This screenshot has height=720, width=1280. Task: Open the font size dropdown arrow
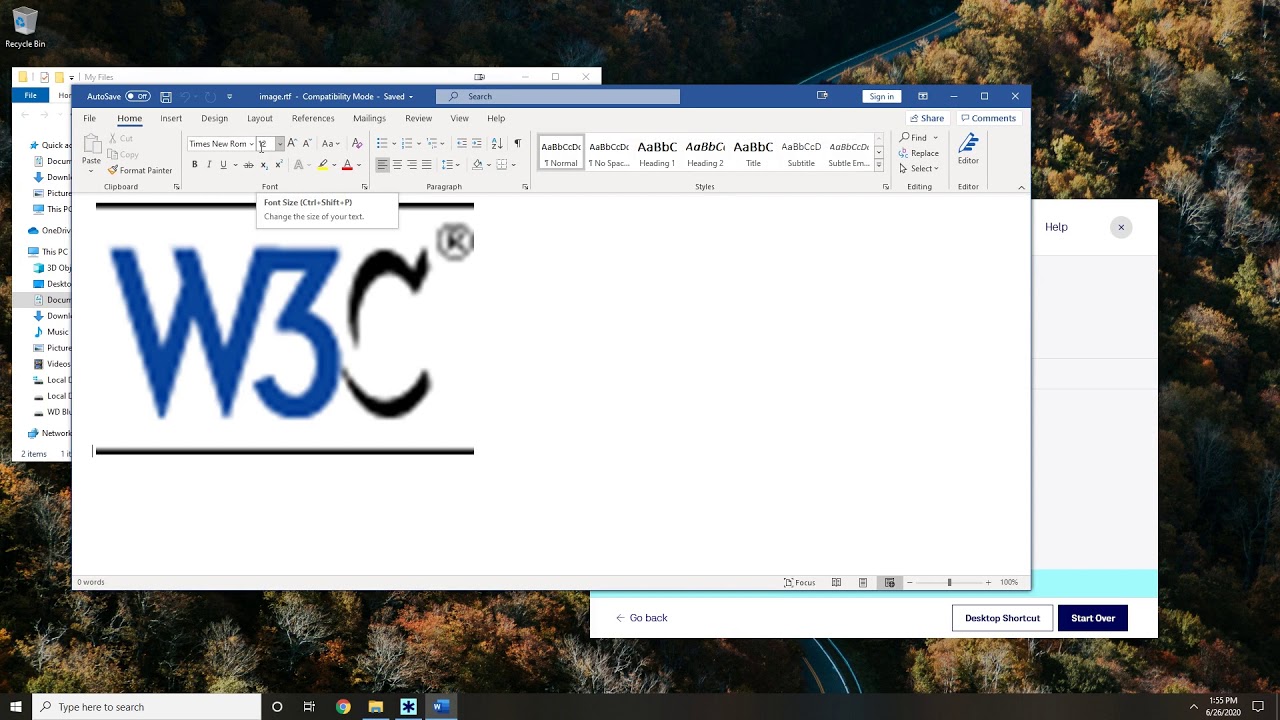click(x=280, y=144)
